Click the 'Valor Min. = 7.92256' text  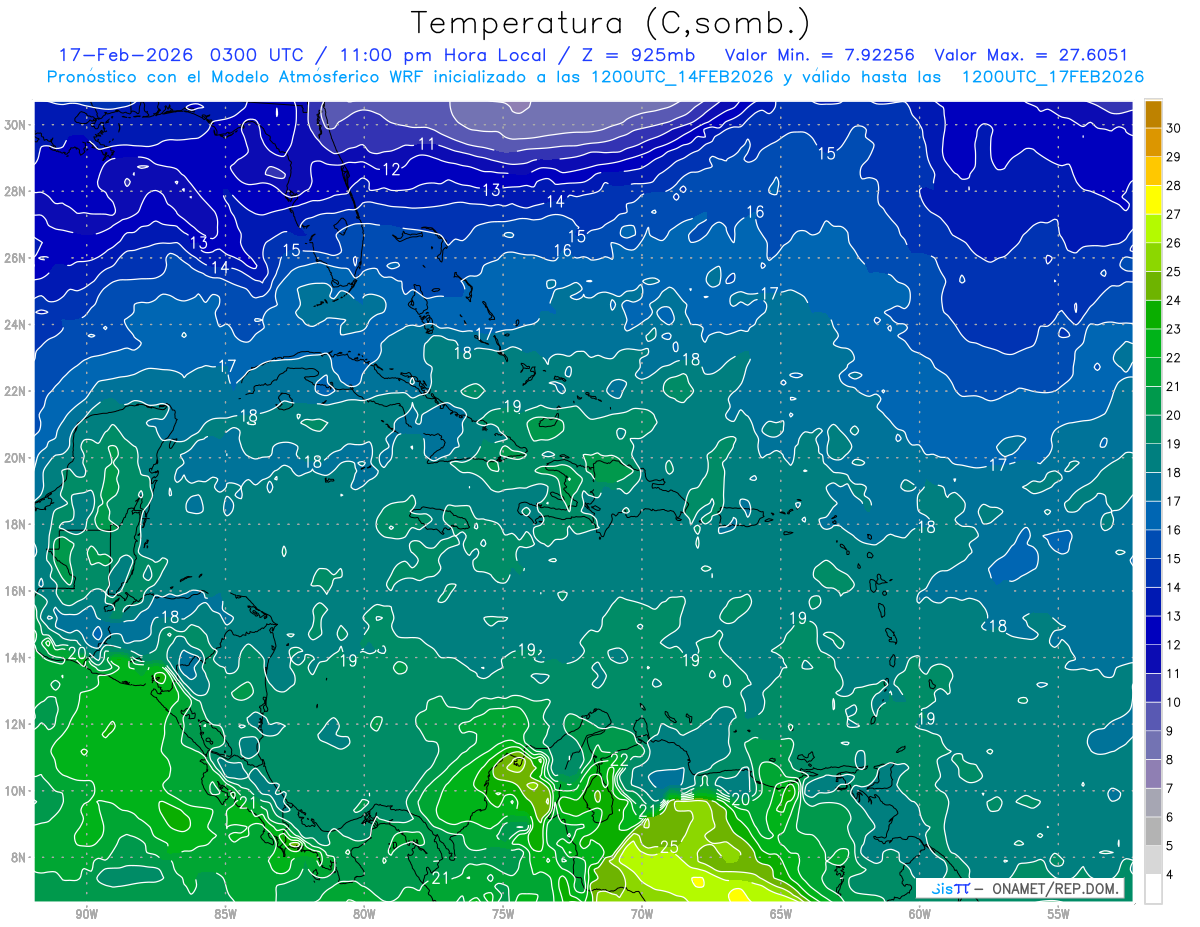click(820, 55)
